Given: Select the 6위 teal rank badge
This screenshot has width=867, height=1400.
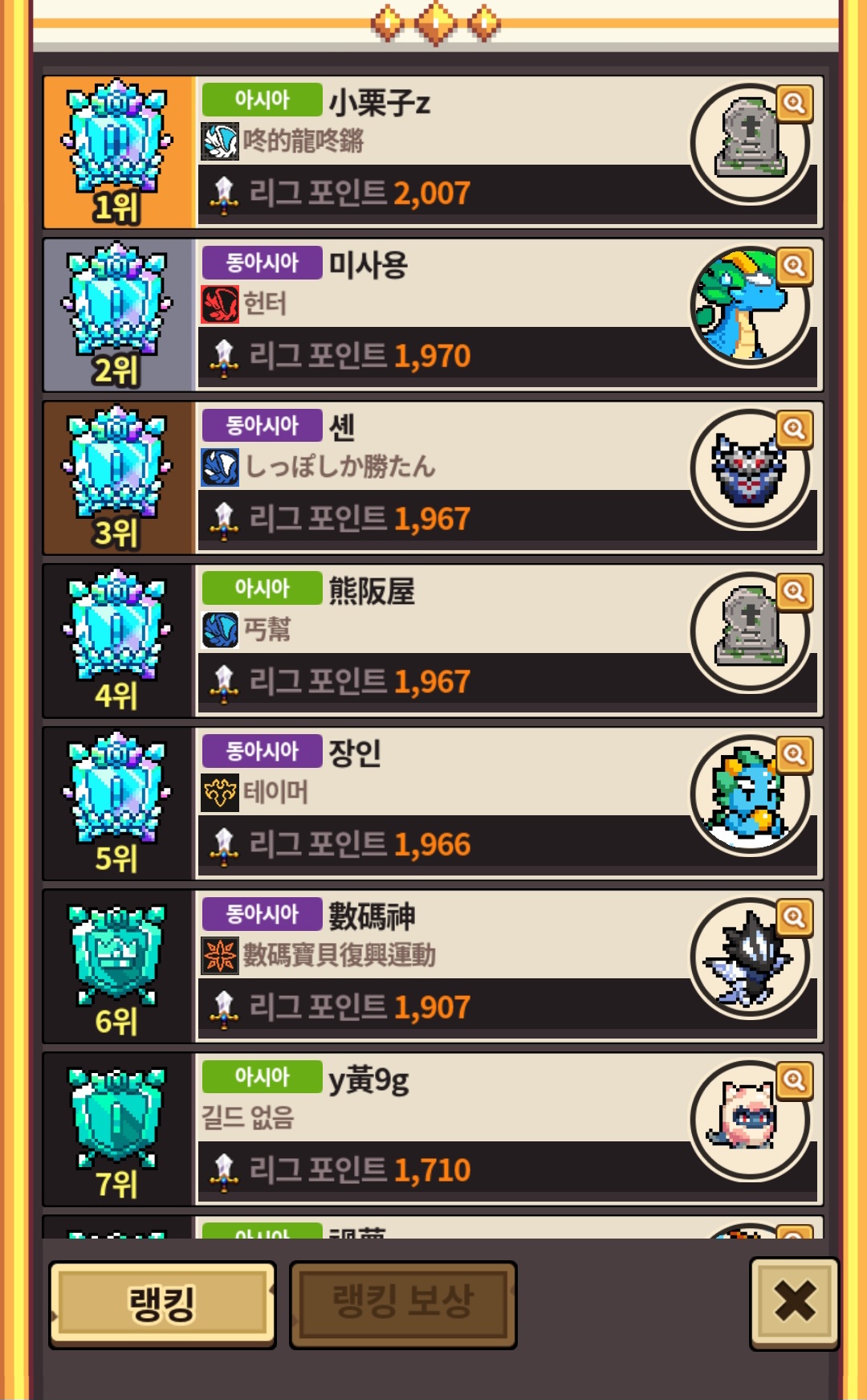Looking at the screenshot, I should point(117,967).
